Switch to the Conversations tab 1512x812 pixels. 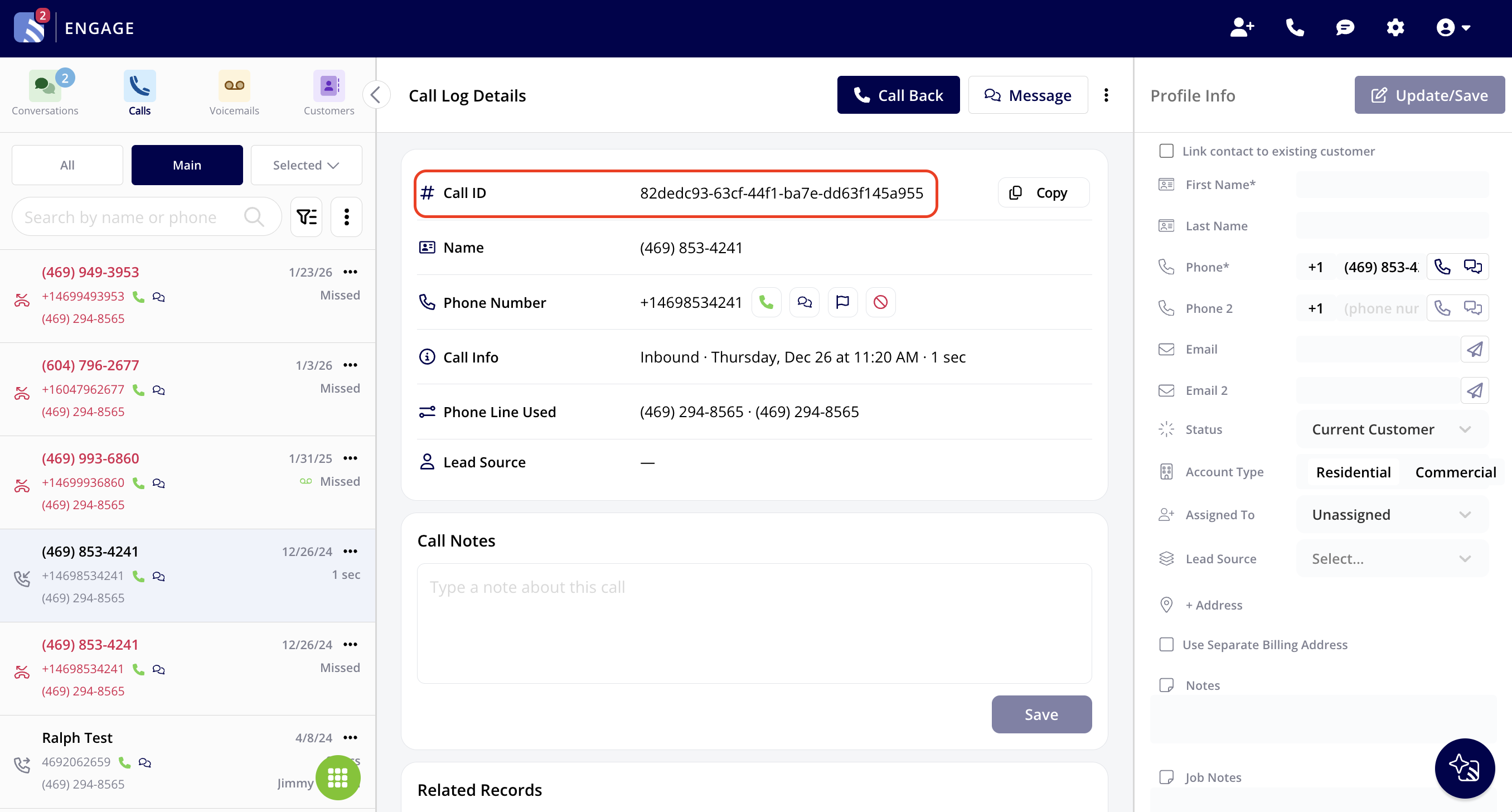pos(45,93)
